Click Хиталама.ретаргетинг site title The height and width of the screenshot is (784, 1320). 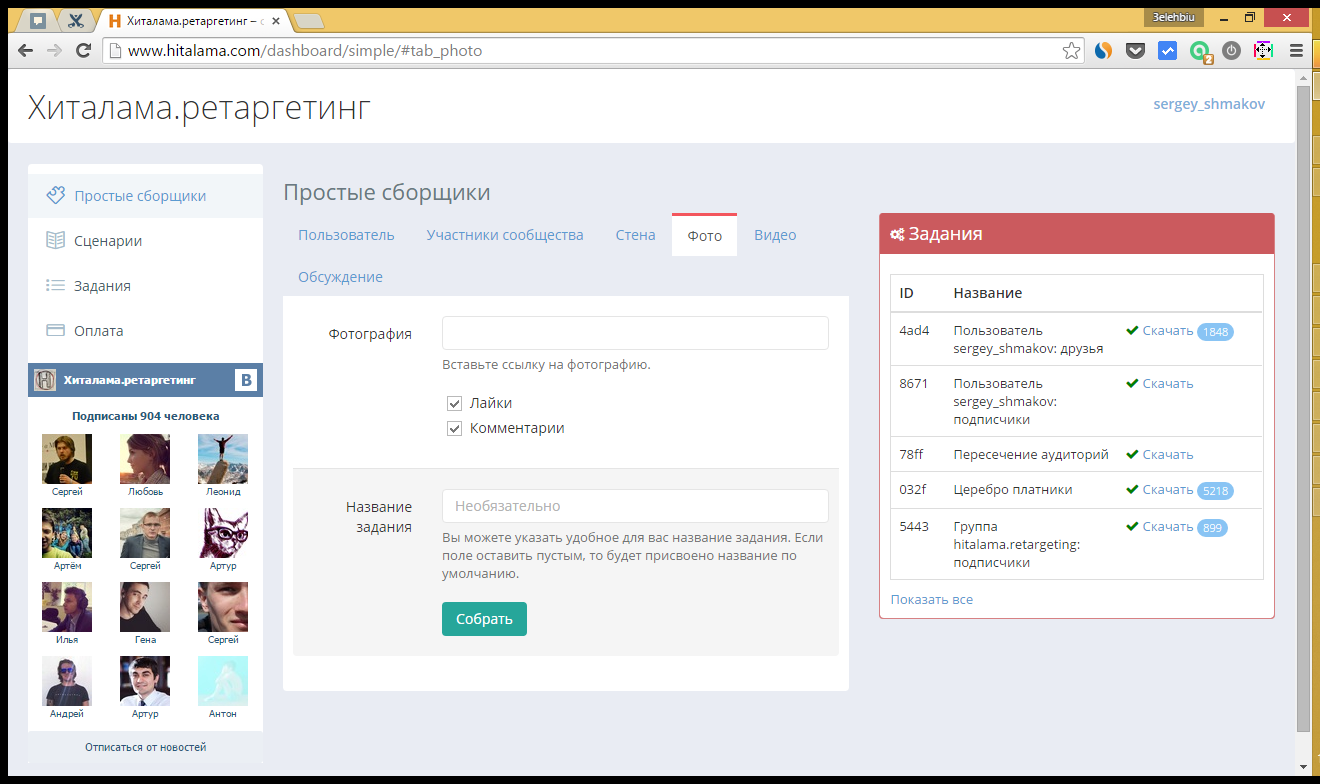[199, 107]
